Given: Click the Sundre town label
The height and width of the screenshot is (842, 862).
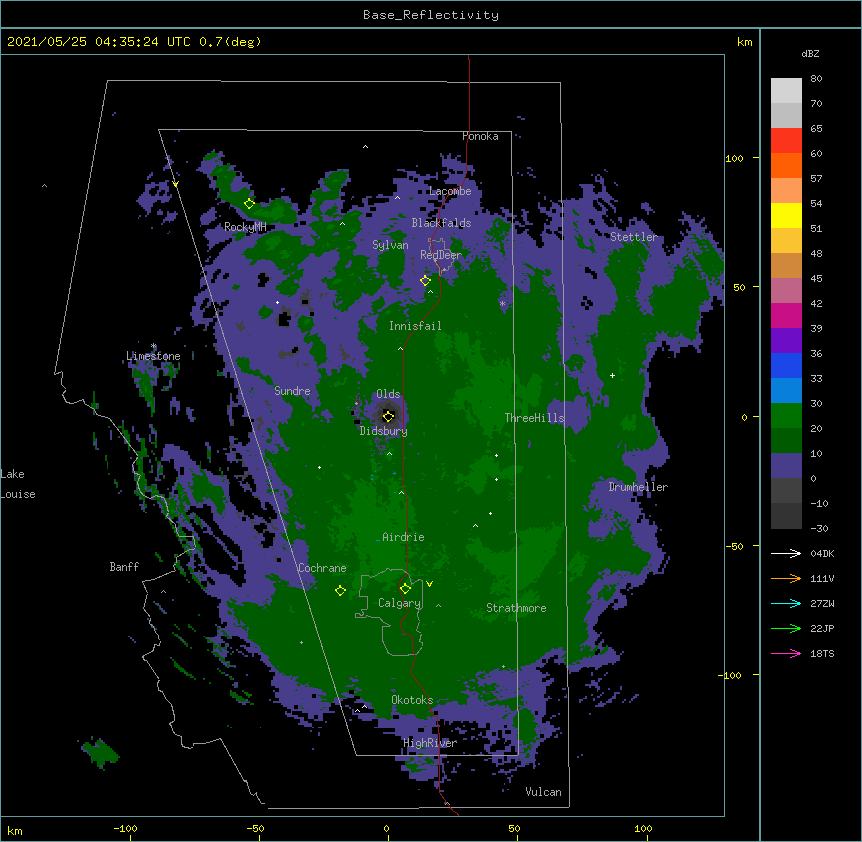Looking at the screenshot, I should pos(292,391).
